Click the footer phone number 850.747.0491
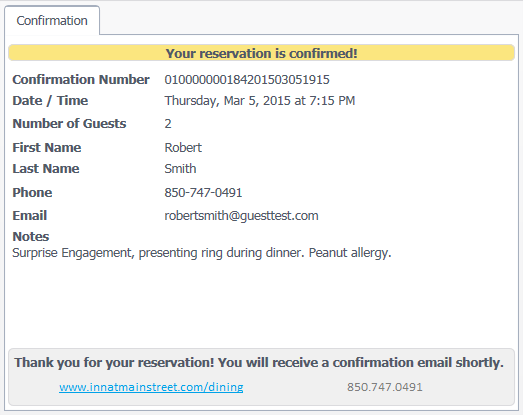This screenshot has height=415, width=523. pos(385,387)
